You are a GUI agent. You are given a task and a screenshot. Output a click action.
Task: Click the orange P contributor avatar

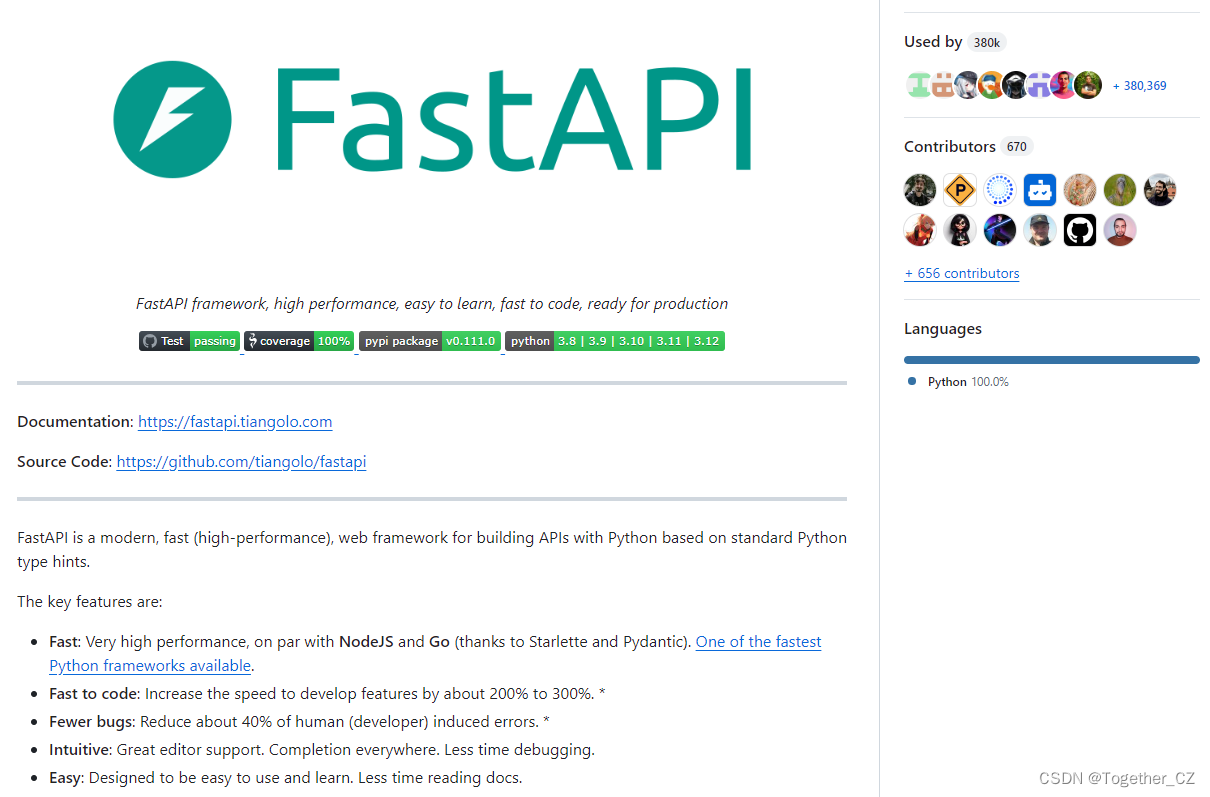[x=960, y=189]
